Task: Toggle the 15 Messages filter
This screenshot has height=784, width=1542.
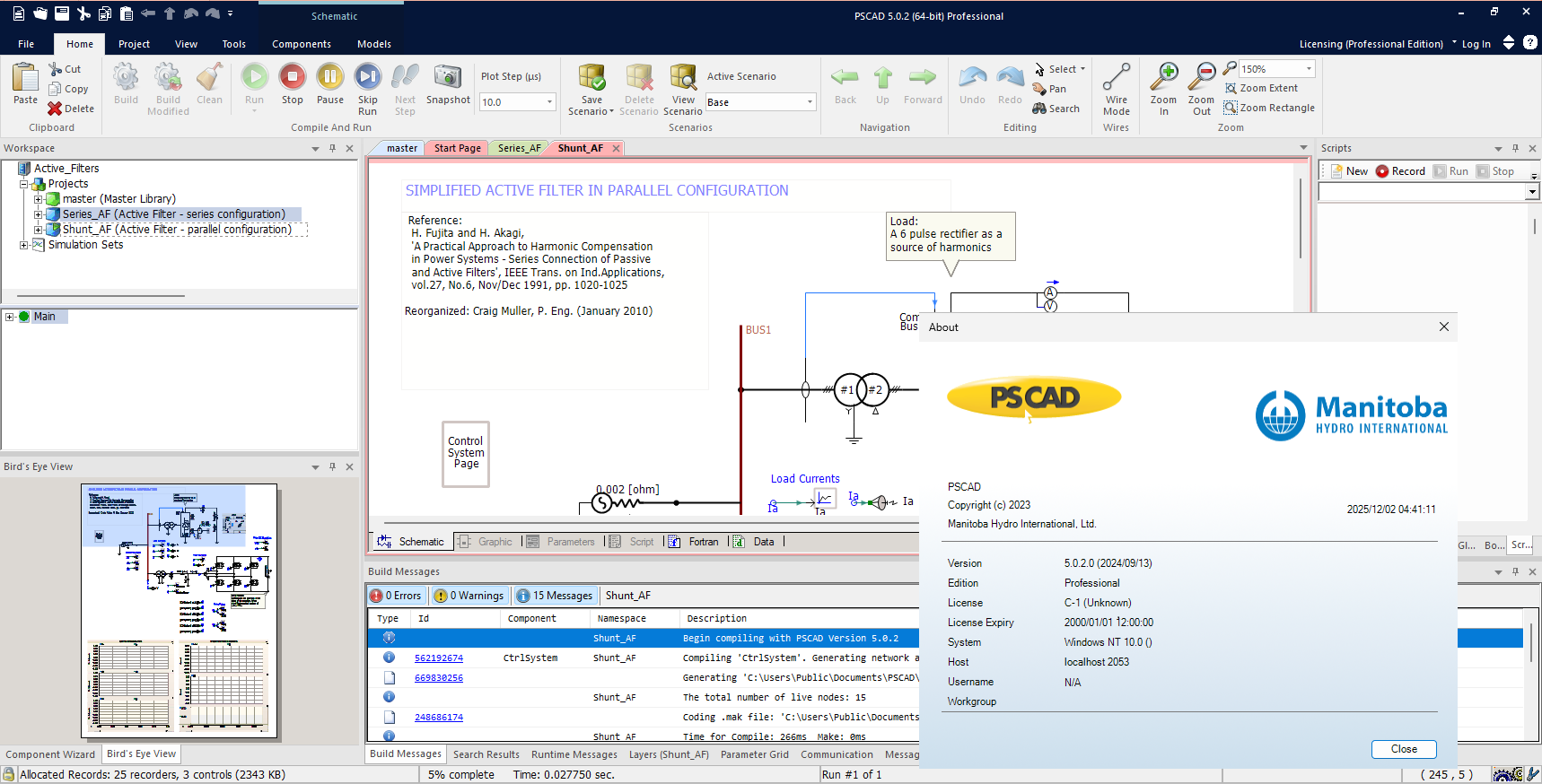Action: pos(555,596)
